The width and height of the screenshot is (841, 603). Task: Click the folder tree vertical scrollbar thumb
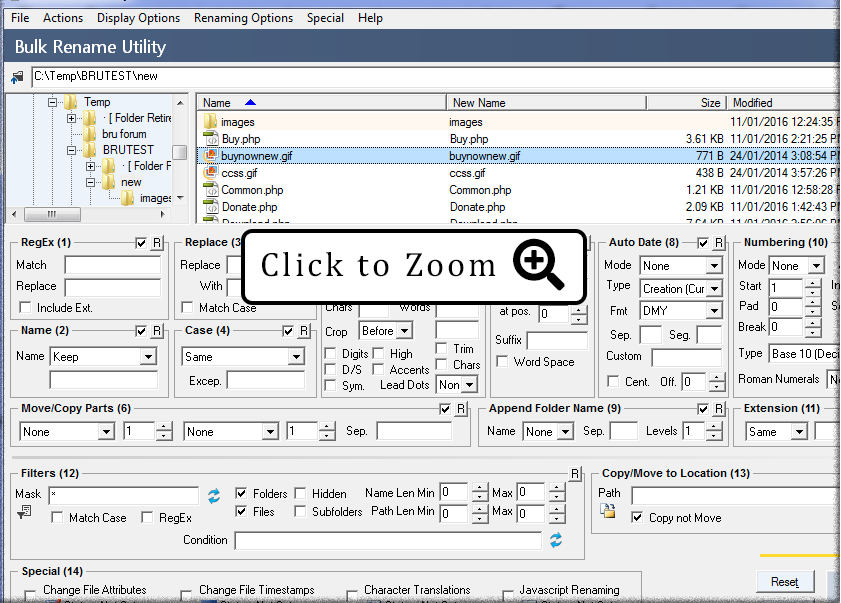tap(180, 152)
